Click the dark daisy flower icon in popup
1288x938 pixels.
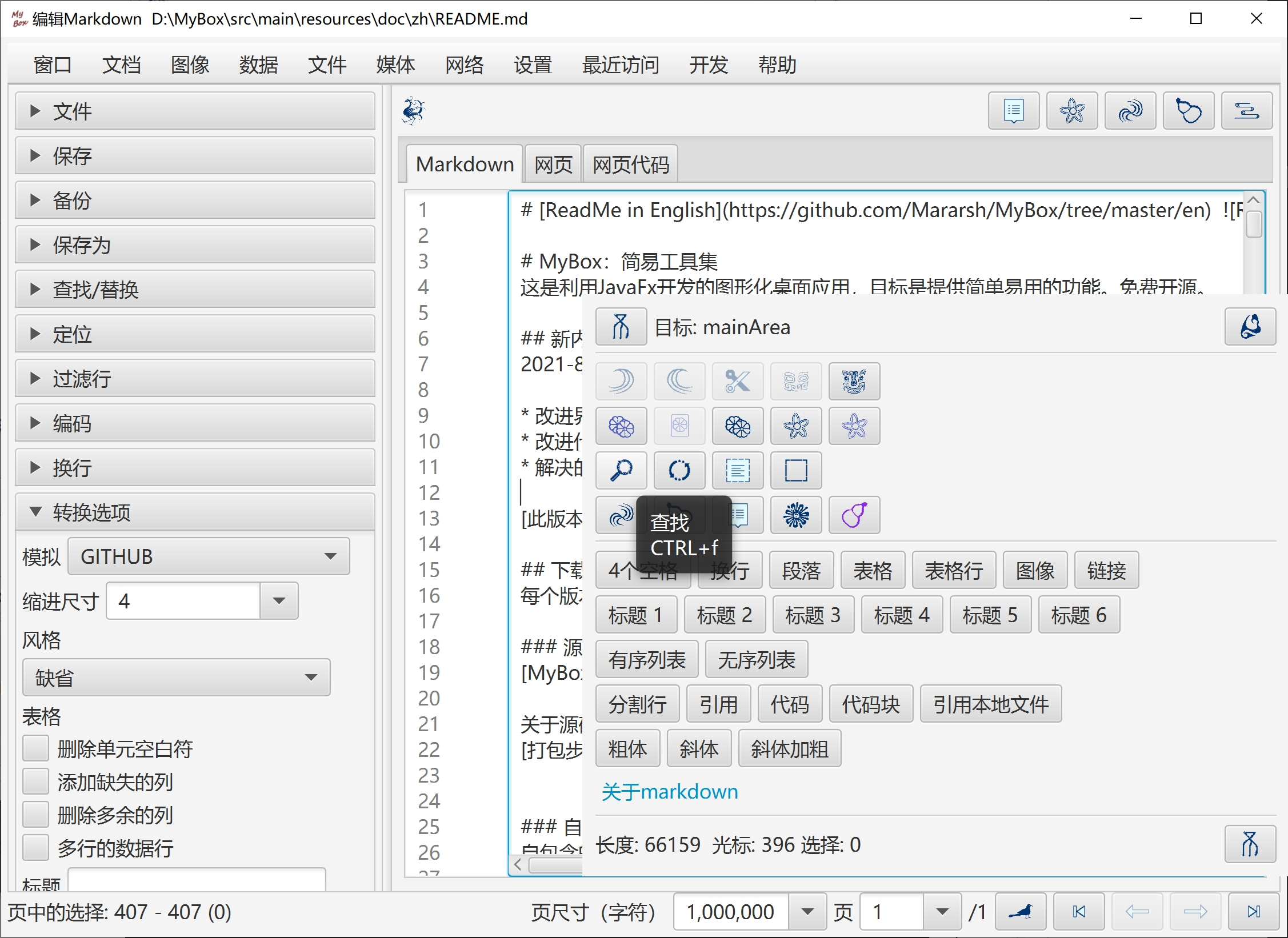pyautogui.click(x=796, y=515)
